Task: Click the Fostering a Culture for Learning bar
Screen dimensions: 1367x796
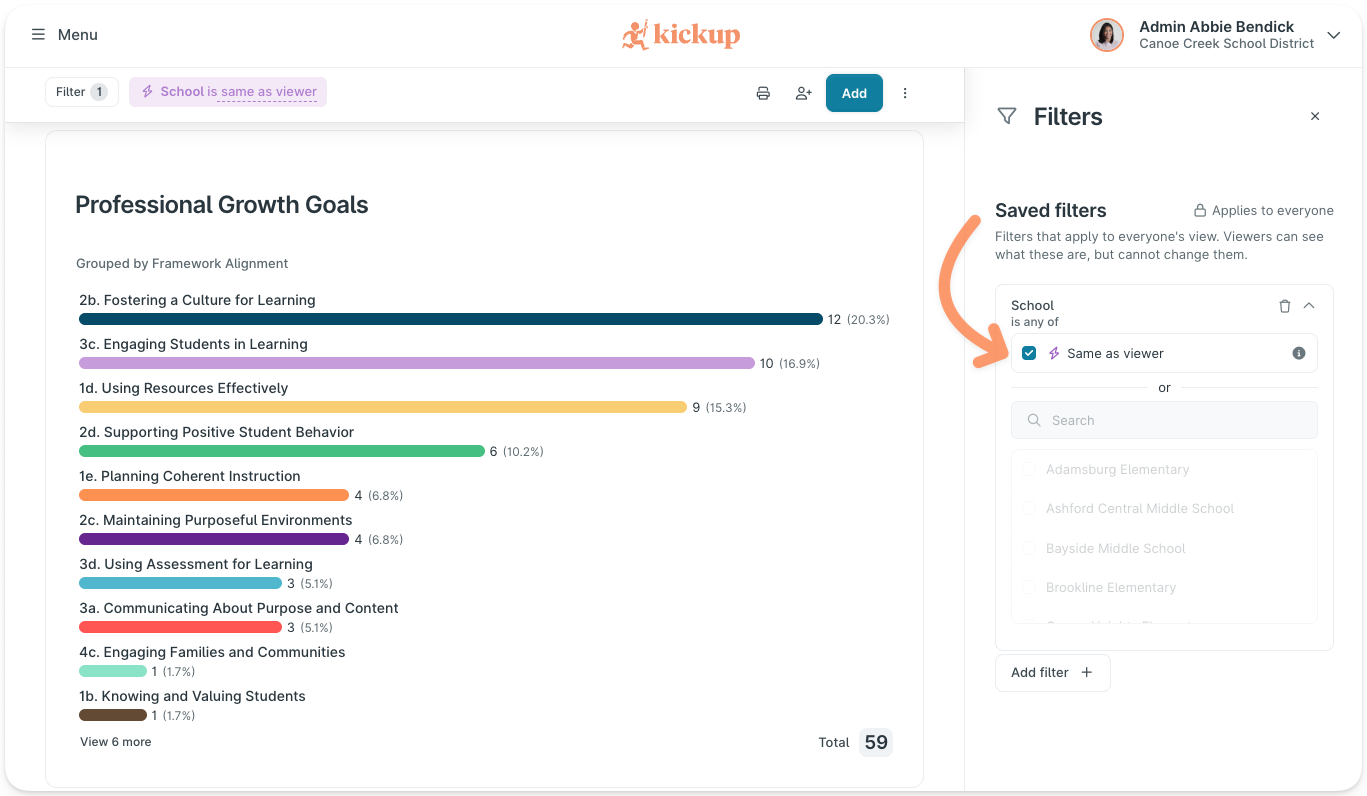Action: click(x=450, y=319)
